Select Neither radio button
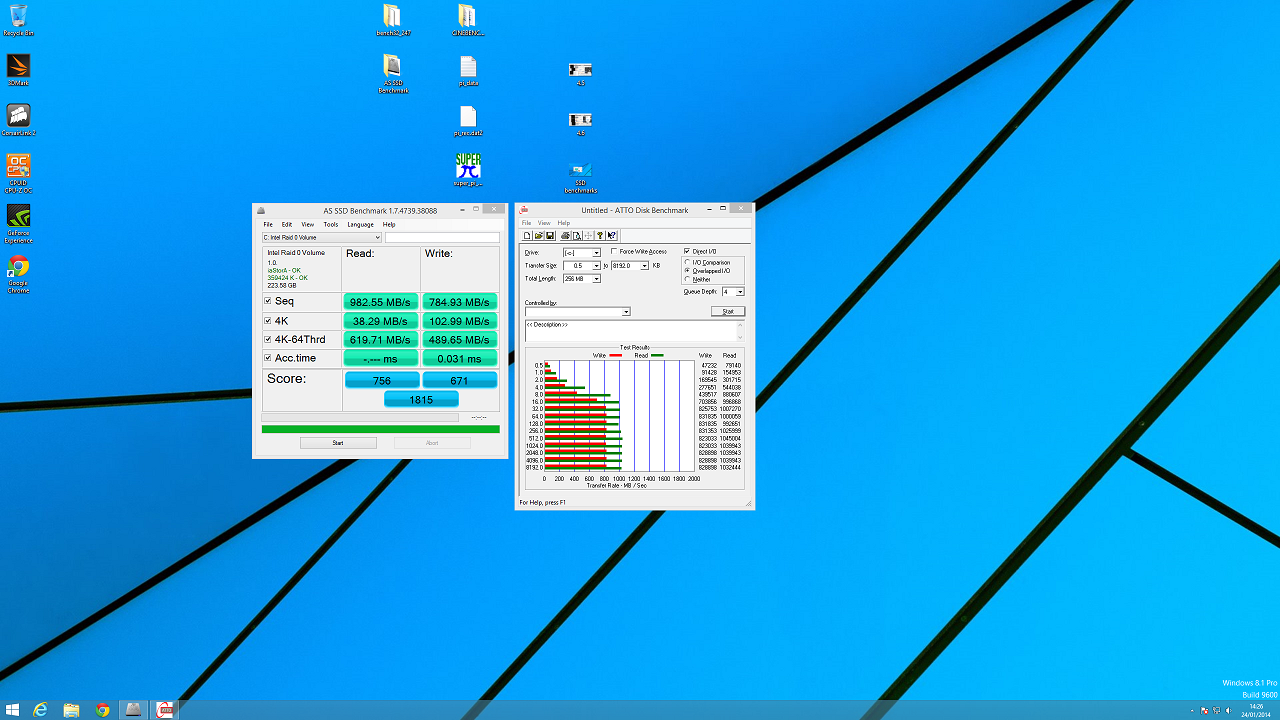The height and width of the screenshot is (720, 1280). pos(687,279)
